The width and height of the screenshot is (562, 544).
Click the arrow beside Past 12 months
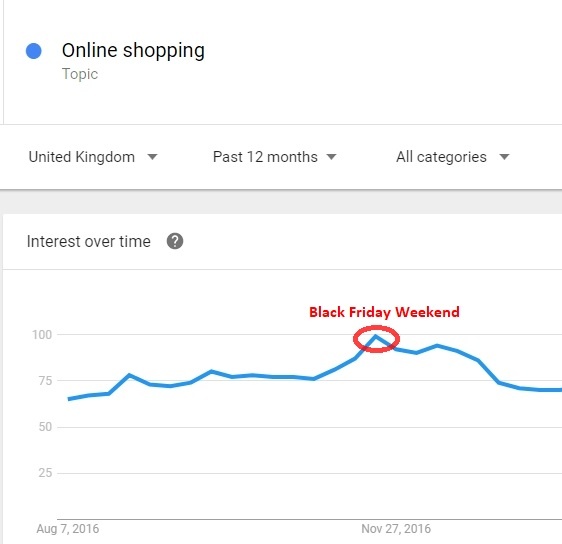pyautogui.click(x=332, y=157)
